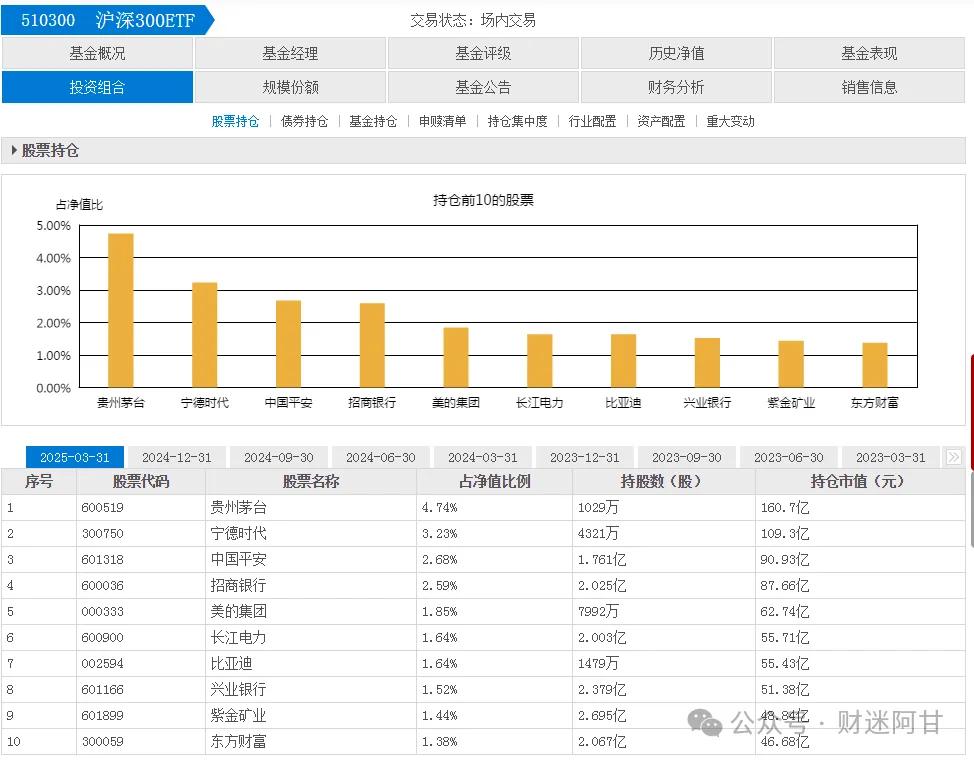Open the 规模份额 tab

[291, 87]
